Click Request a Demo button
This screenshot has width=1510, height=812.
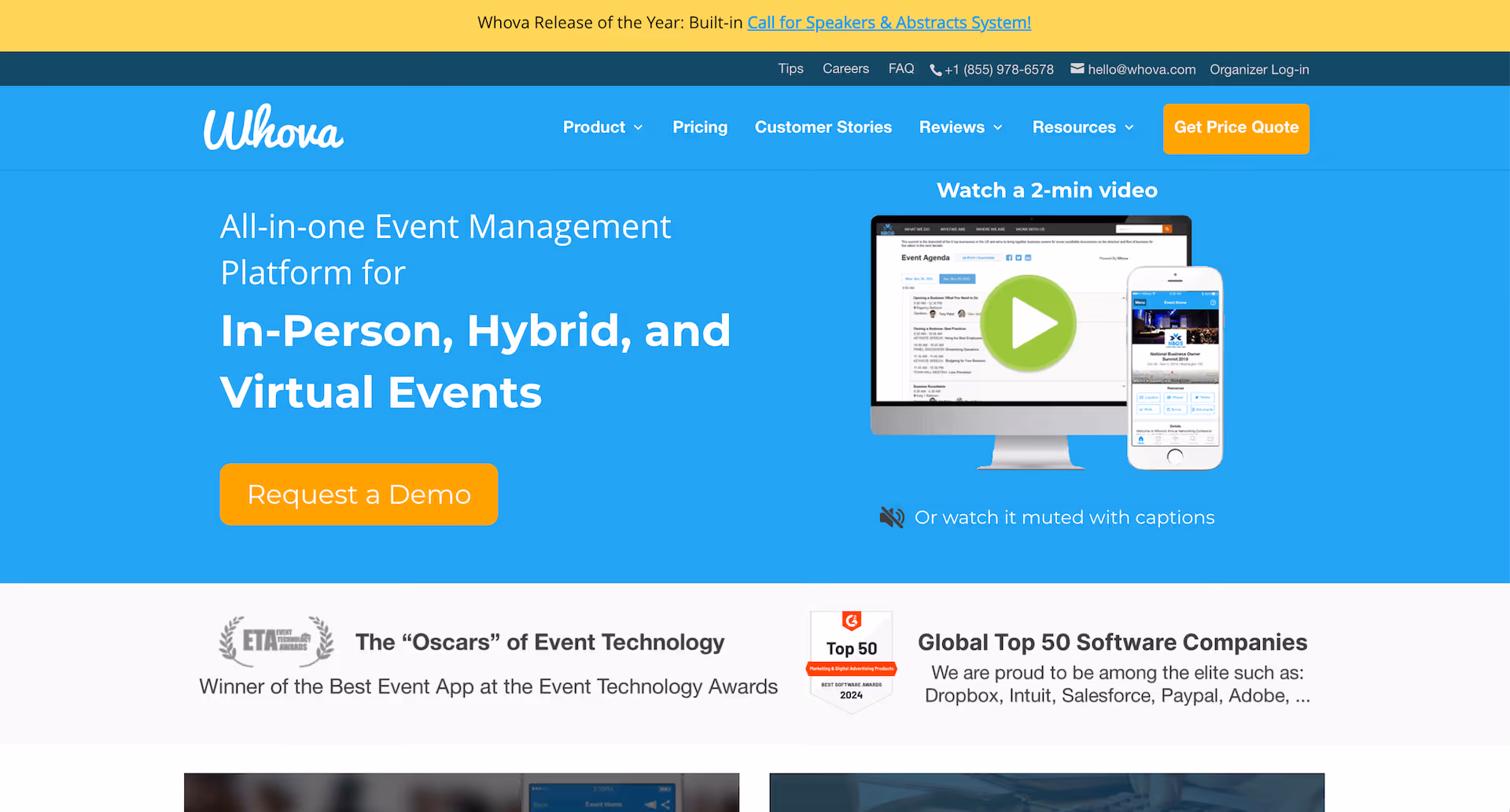pyautogui.click(x=359, y=494)
